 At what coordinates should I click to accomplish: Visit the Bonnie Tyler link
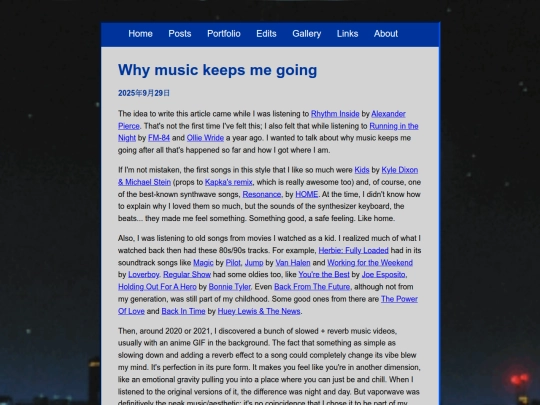click(230, 287)
